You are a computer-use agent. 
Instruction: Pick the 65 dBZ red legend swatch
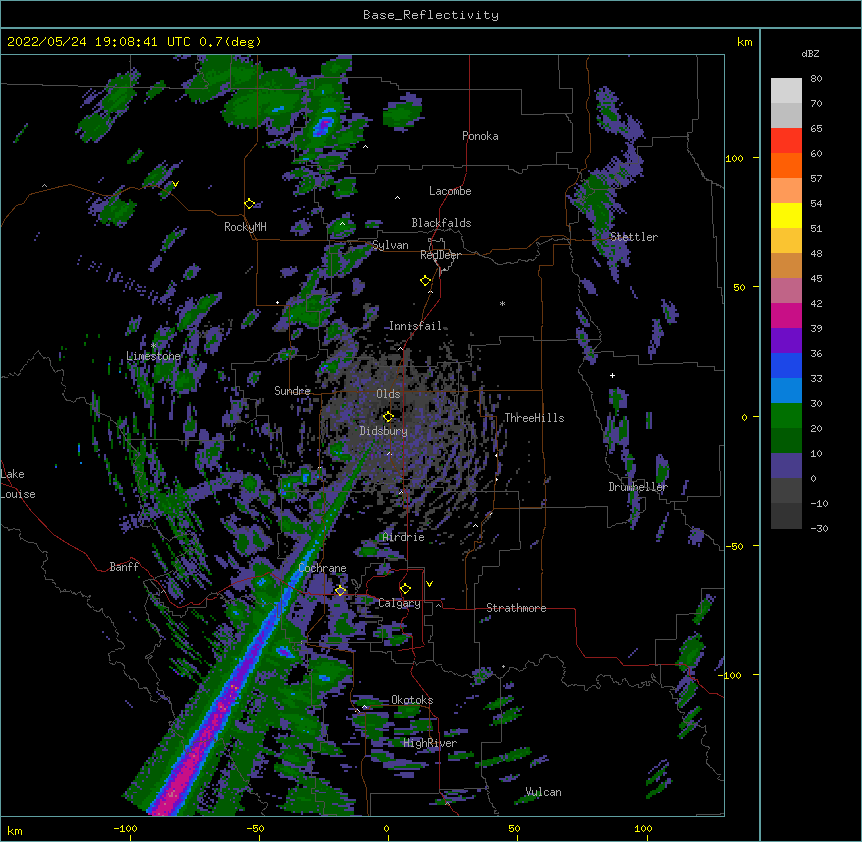(x=786, y=140)
